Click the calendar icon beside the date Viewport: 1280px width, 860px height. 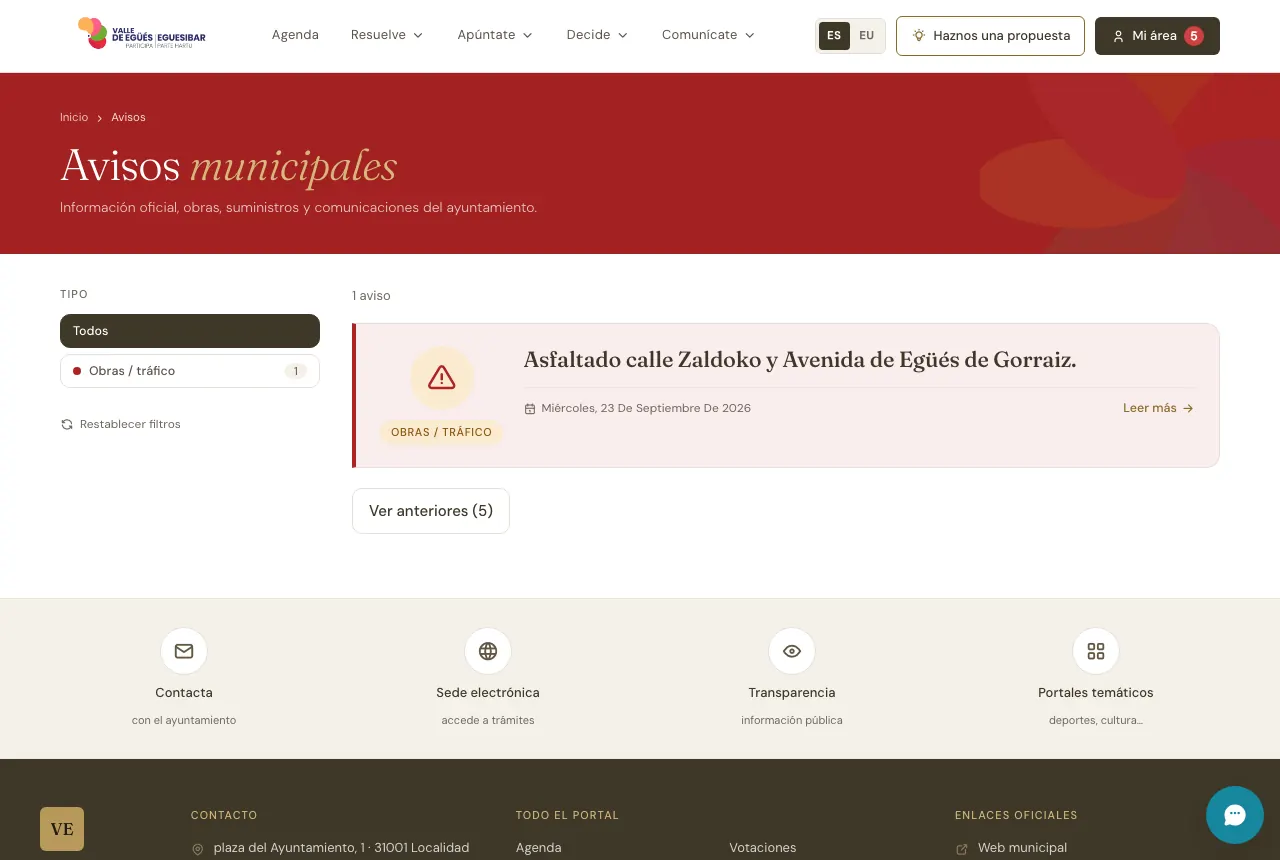[530, 408]
